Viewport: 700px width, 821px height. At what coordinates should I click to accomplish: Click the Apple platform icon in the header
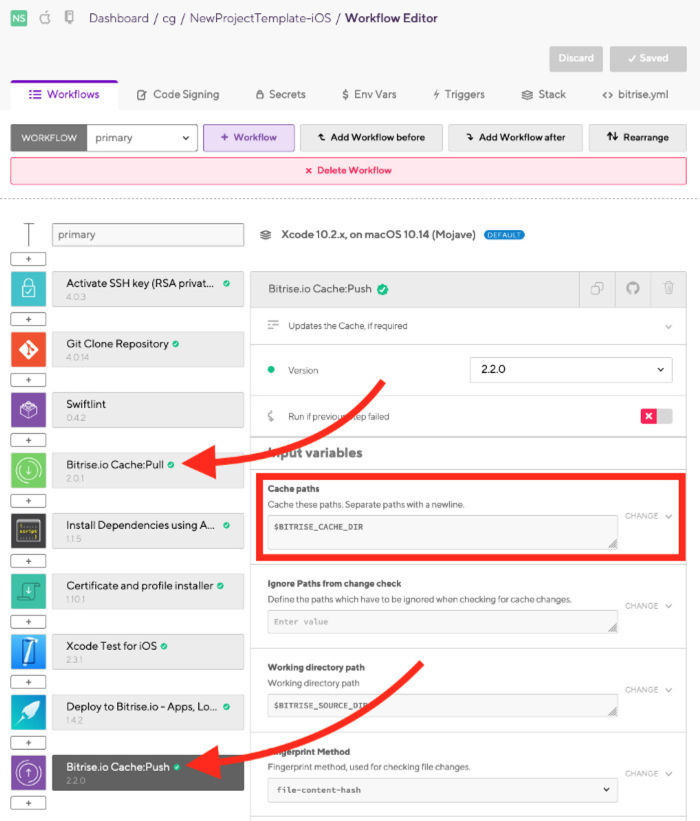(45, 18)
